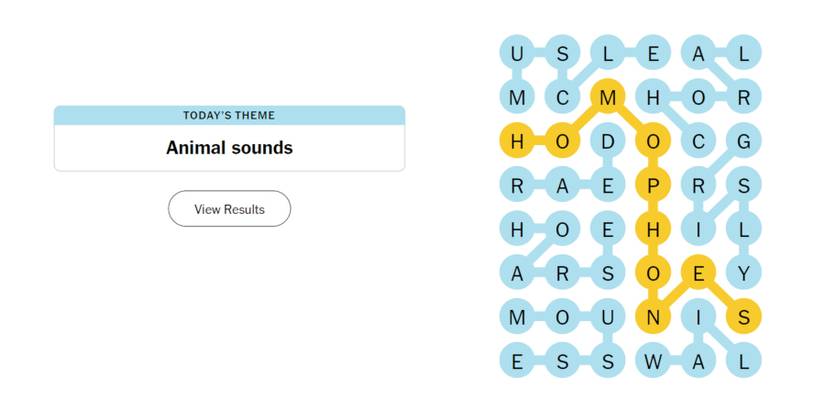
Task: Select the letter A in the top row
Action: [x=698, y=53]
